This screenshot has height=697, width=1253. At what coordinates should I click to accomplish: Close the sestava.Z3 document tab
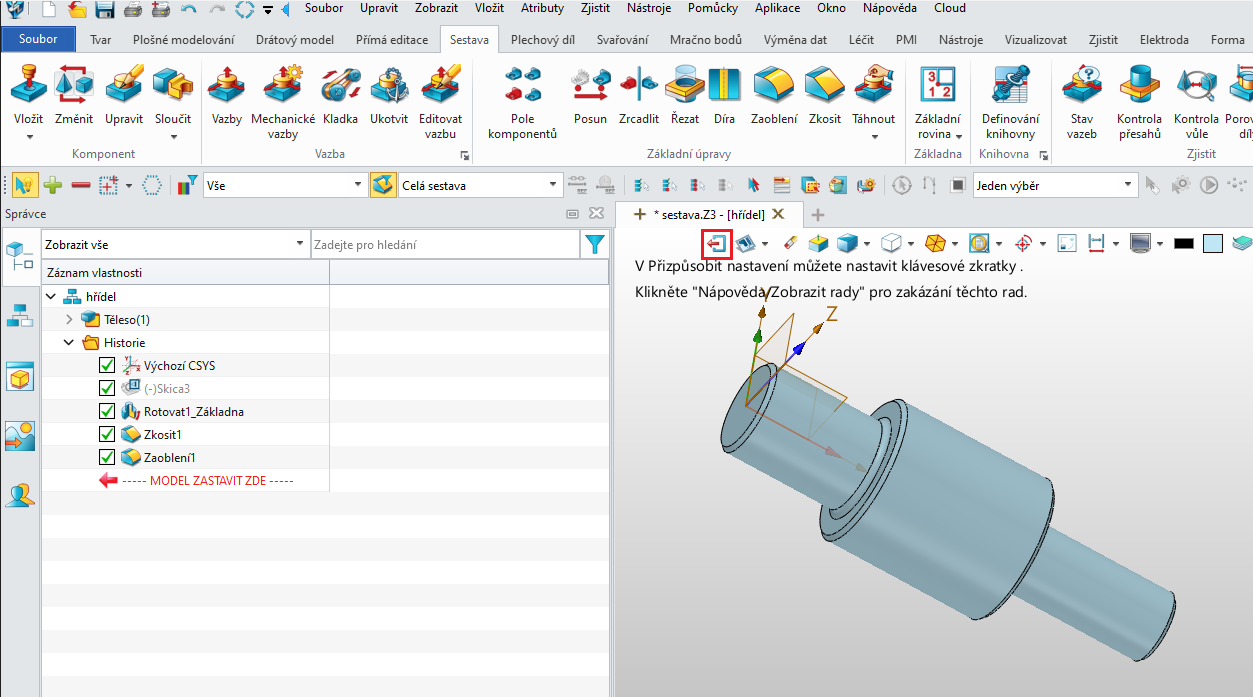click(780, 214)
